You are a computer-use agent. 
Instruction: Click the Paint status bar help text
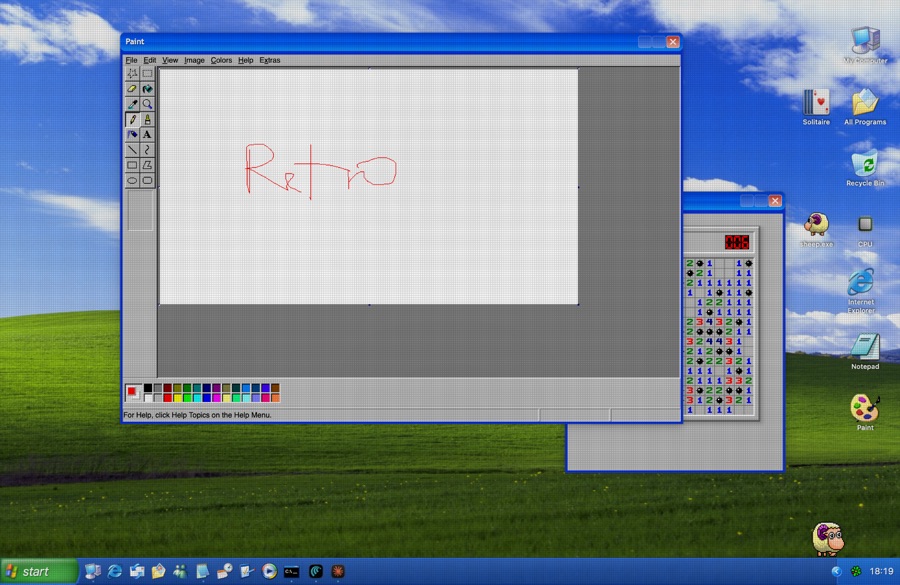click(197, 415)
